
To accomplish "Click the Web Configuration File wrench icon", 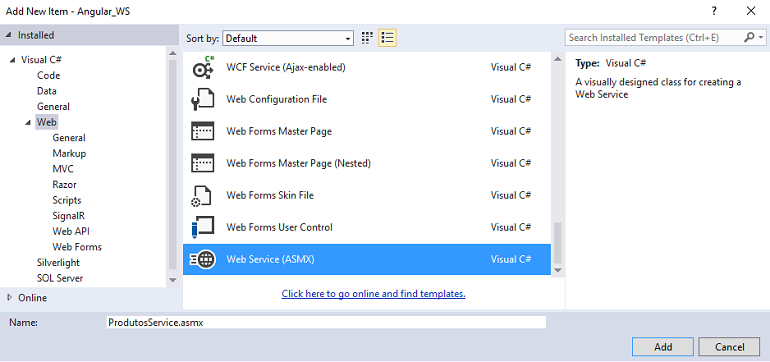I will [x=202, y=99].
